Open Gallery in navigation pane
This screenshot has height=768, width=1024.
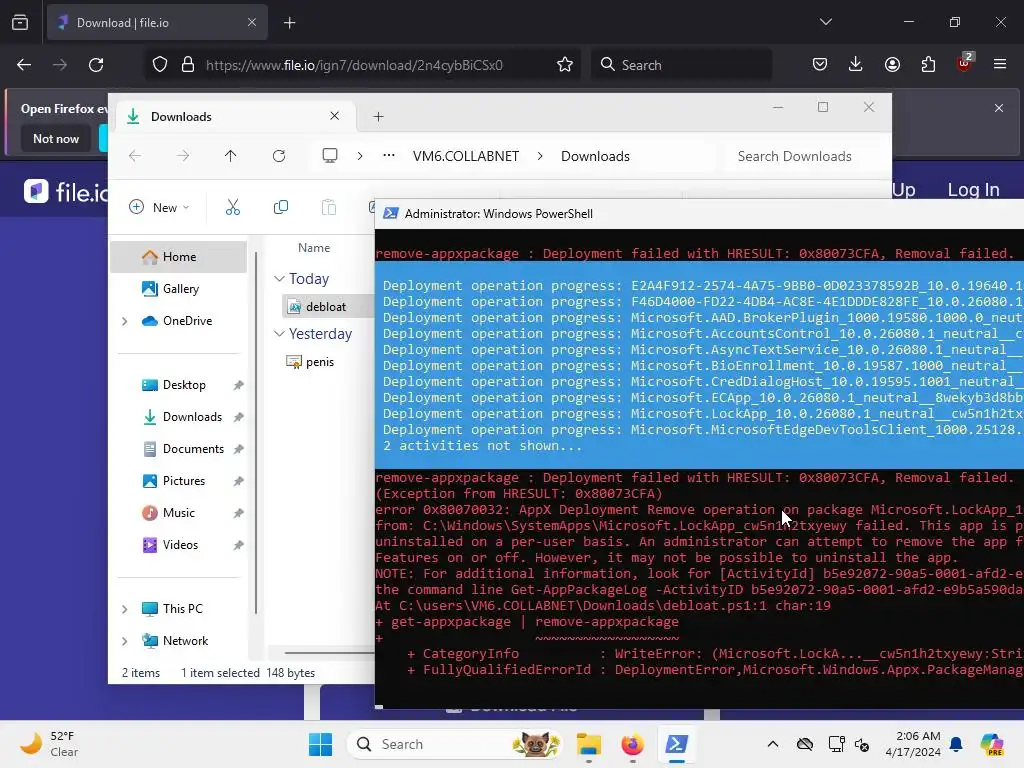178,289
